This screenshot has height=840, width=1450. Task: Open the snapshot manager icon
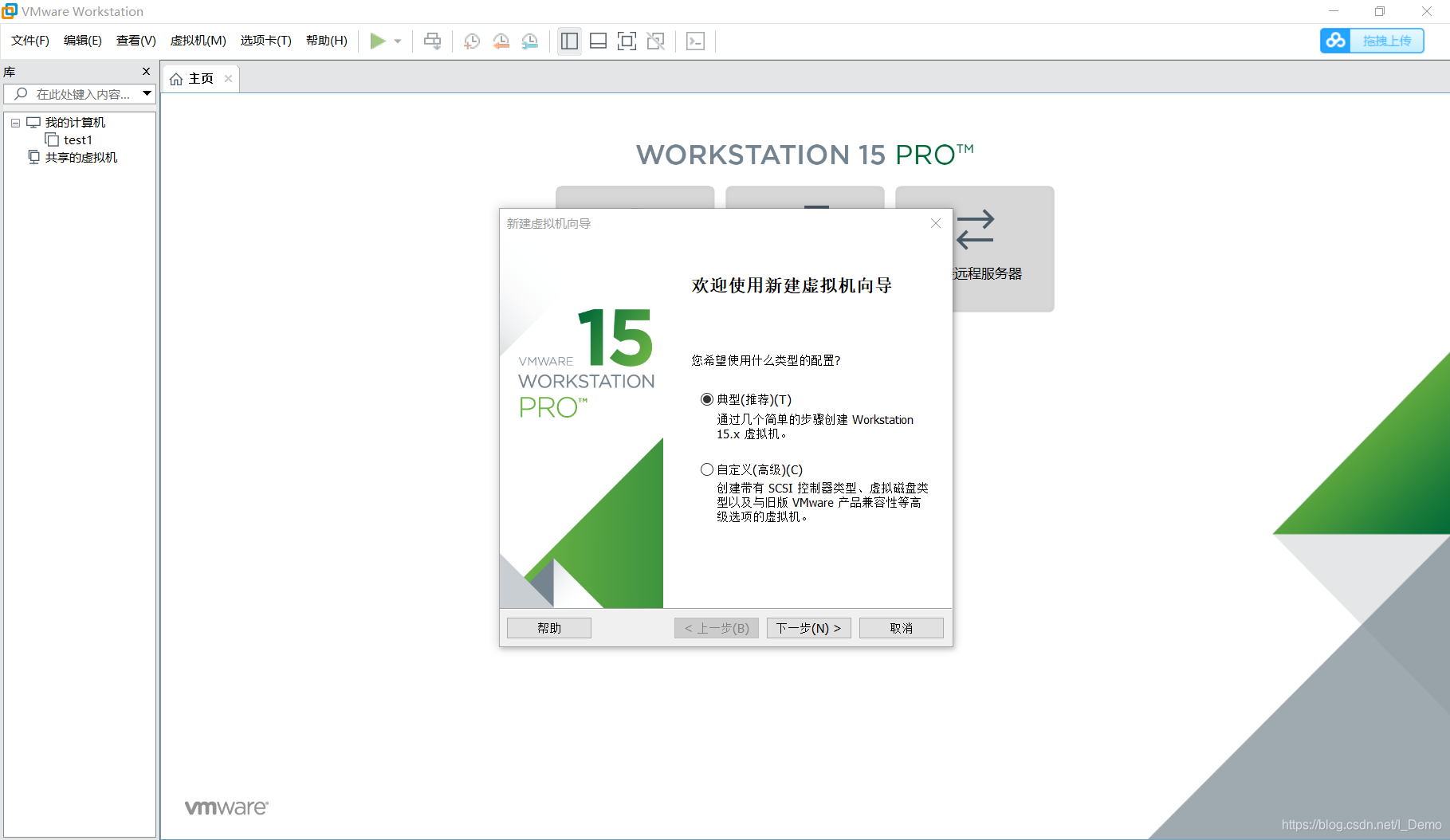click(529, 41)
